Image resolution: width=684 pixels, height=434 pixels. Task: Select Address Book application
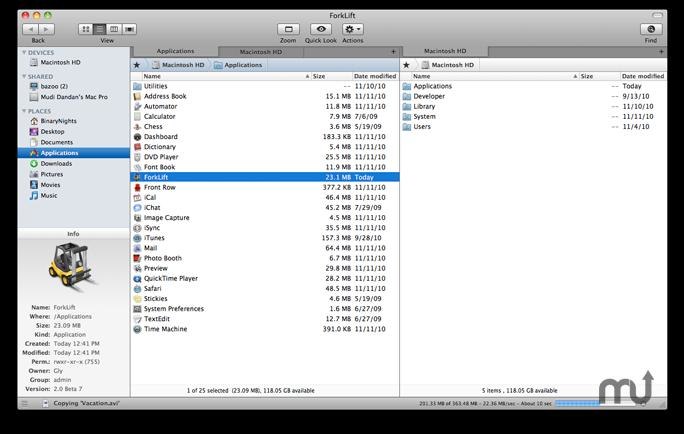click(x=265, y=96)
